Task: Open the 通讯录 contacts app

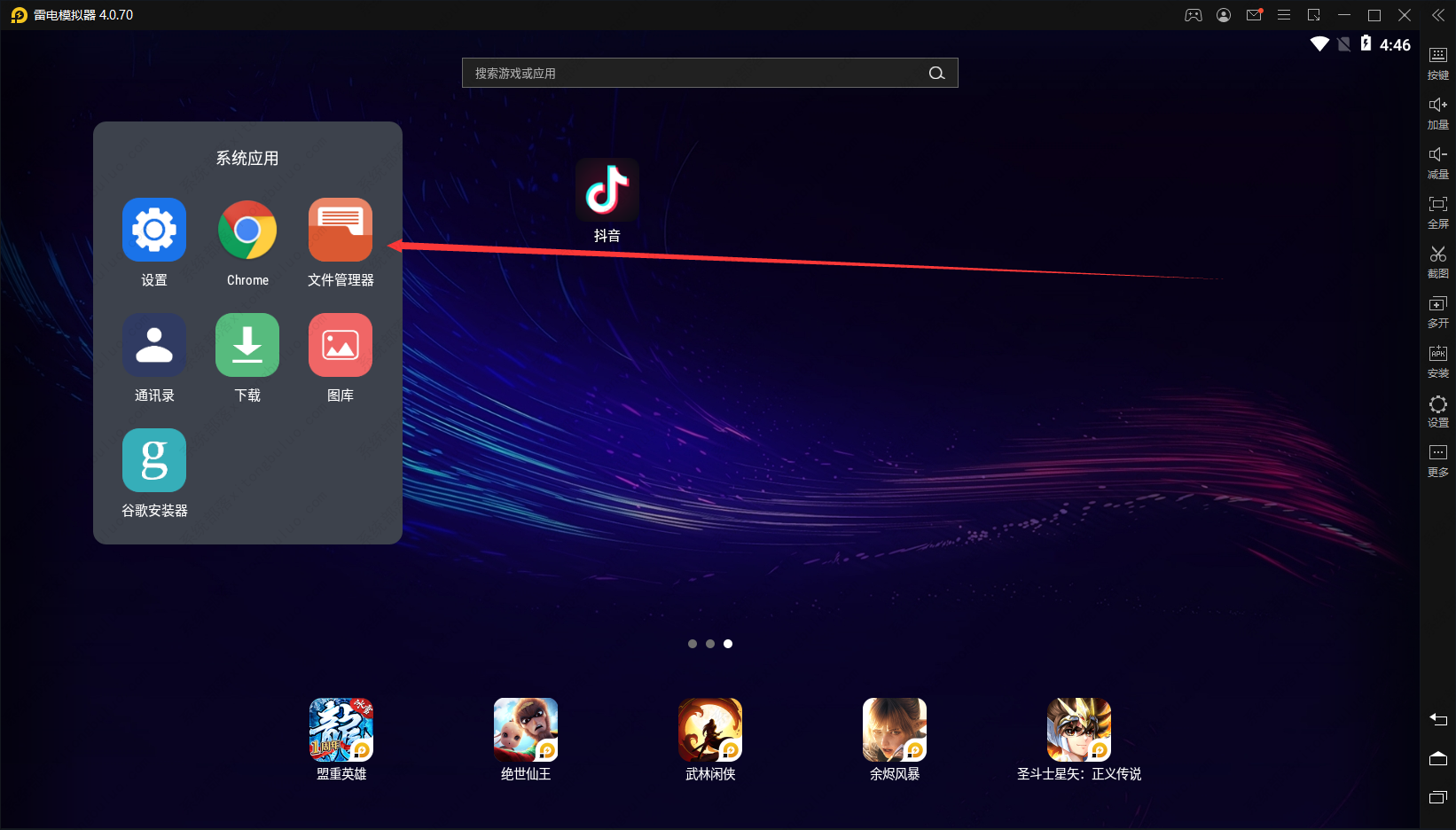Action: [154, 346]
